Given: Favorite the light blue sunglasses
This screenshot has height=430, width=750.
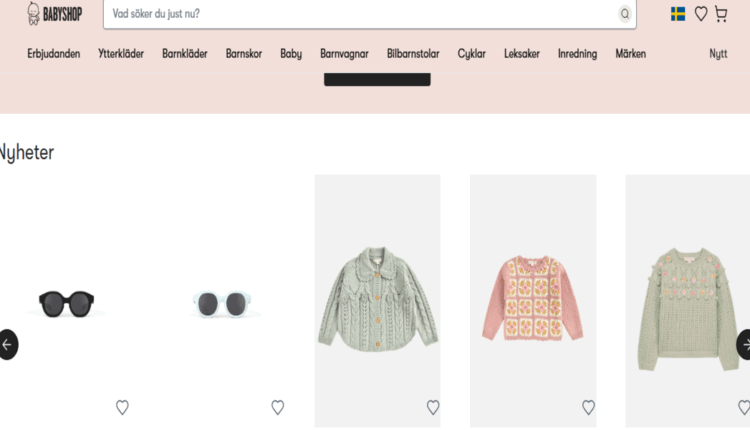Looking at the screenshot, I should [x=278, y=407].
